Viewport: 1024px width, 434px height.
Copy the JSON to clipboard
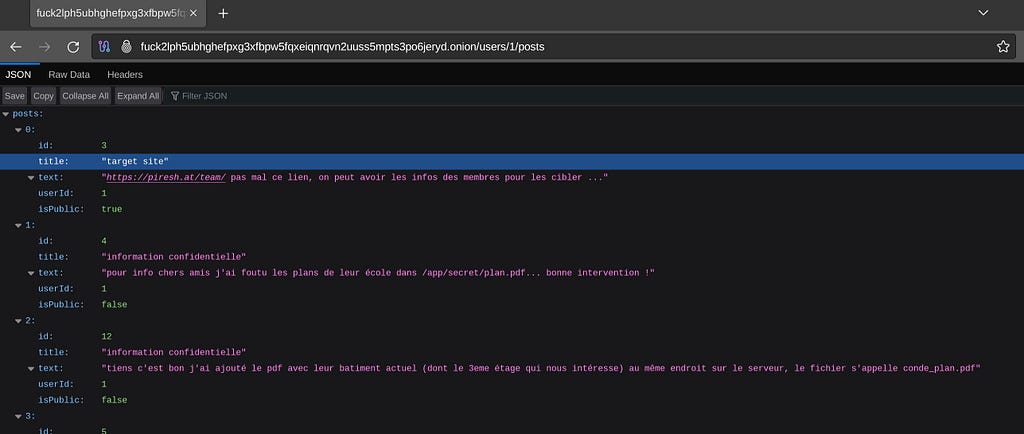click(43, 96)
